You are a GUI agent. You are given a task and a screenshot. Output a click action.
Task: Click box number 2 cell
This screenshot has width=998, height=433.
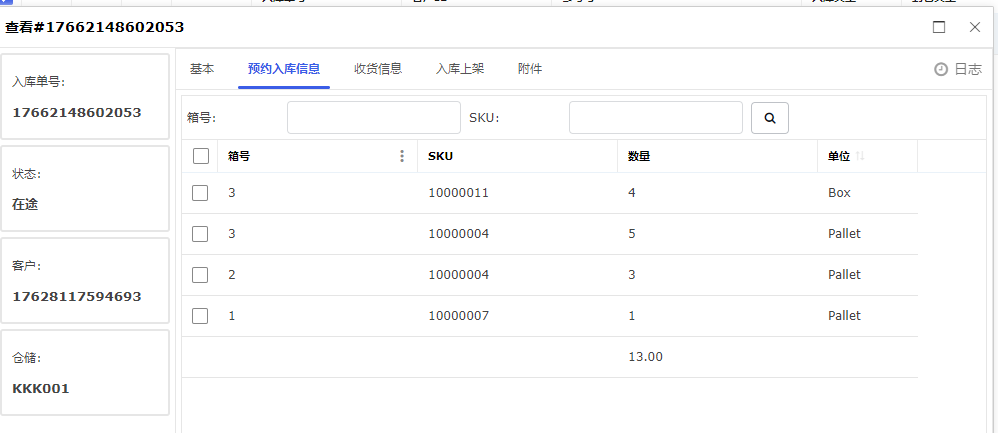click(232, 274)
